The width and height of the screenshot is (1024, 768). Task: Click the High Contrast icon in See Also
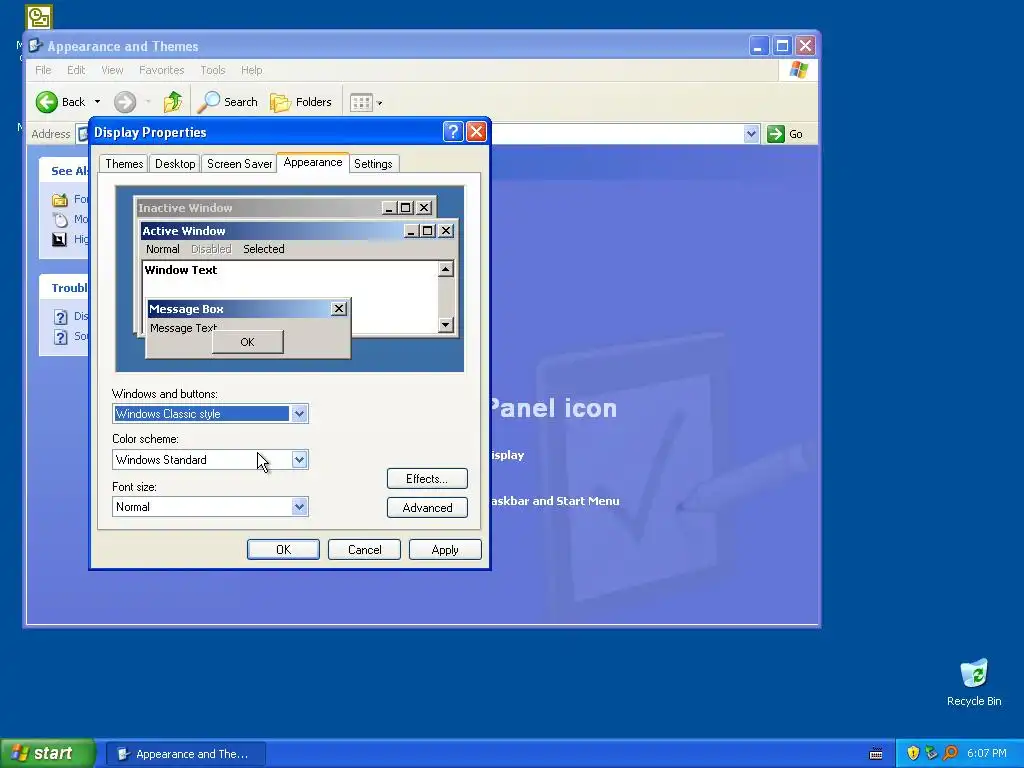[59, 240]
